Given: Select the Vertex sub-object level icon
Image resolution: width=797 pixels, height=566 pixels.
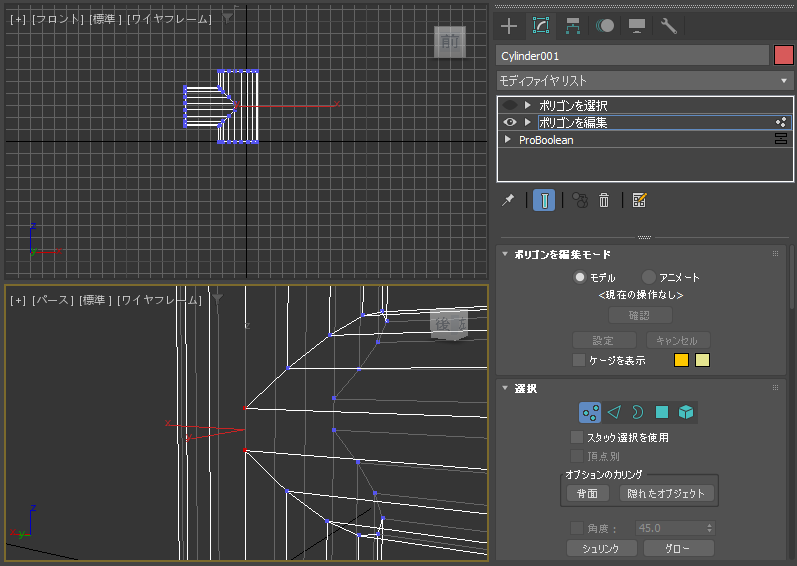Looking at the screenshot, I should [590, 412].
